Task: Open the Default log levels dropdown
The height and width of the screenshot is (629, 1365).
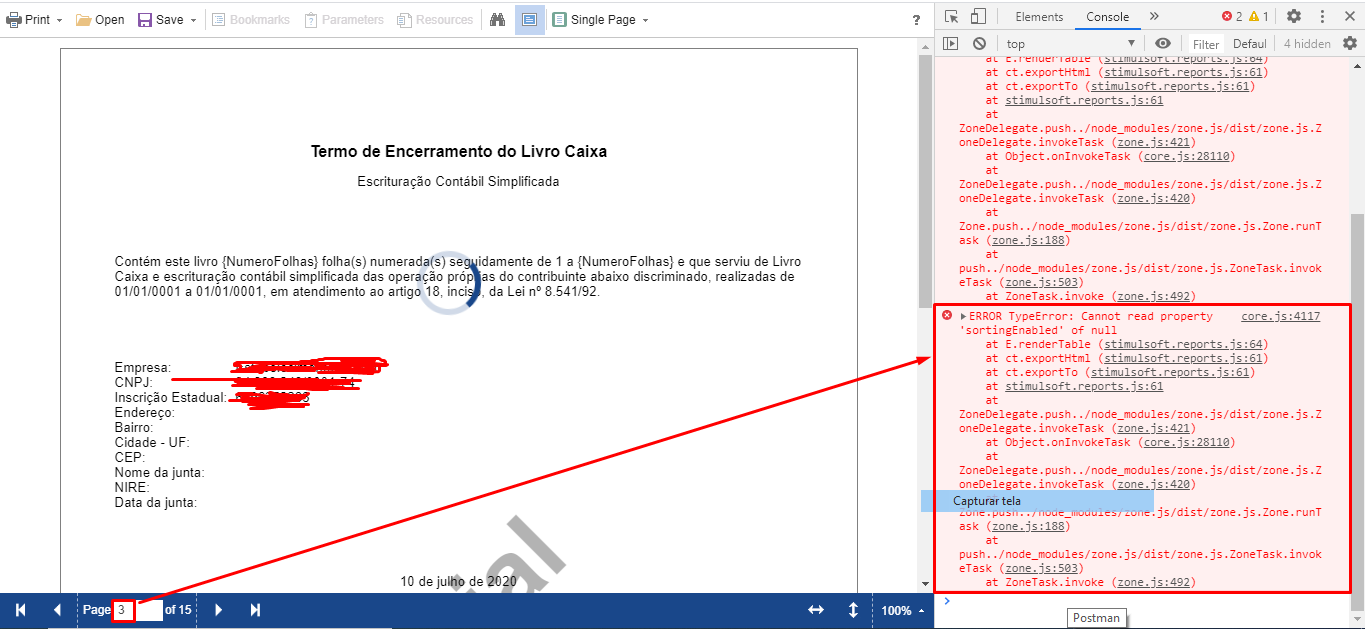Action: 1250,44
